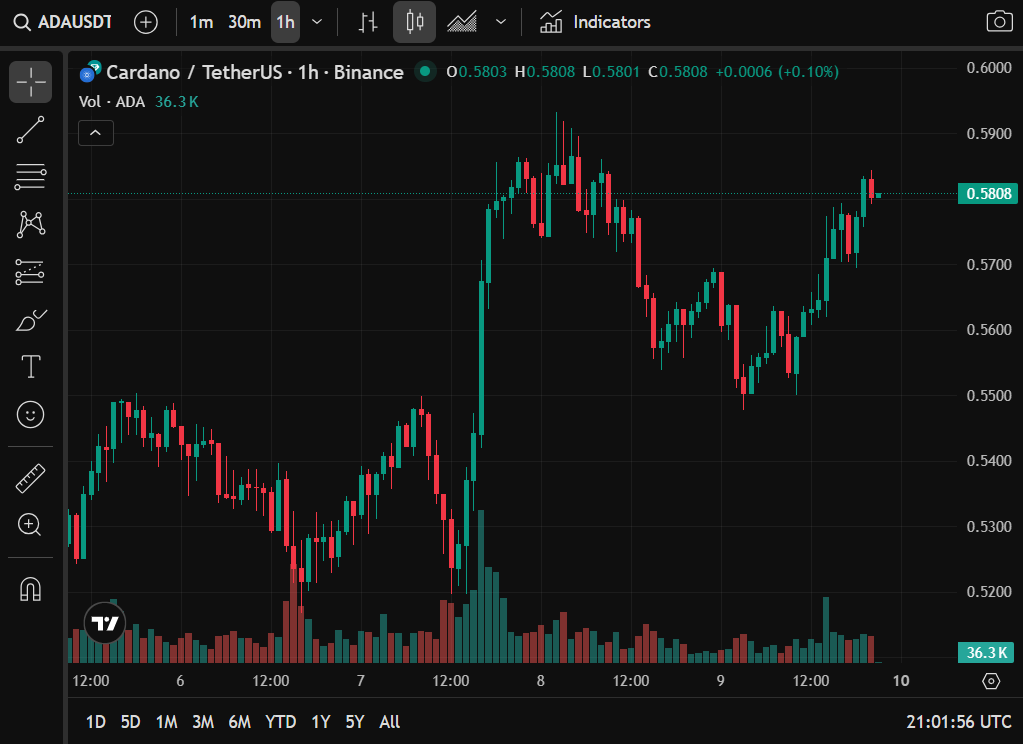
Task: Open the chart style dropdown arrow
Action: pyautogui.click(x=501, y=22)
